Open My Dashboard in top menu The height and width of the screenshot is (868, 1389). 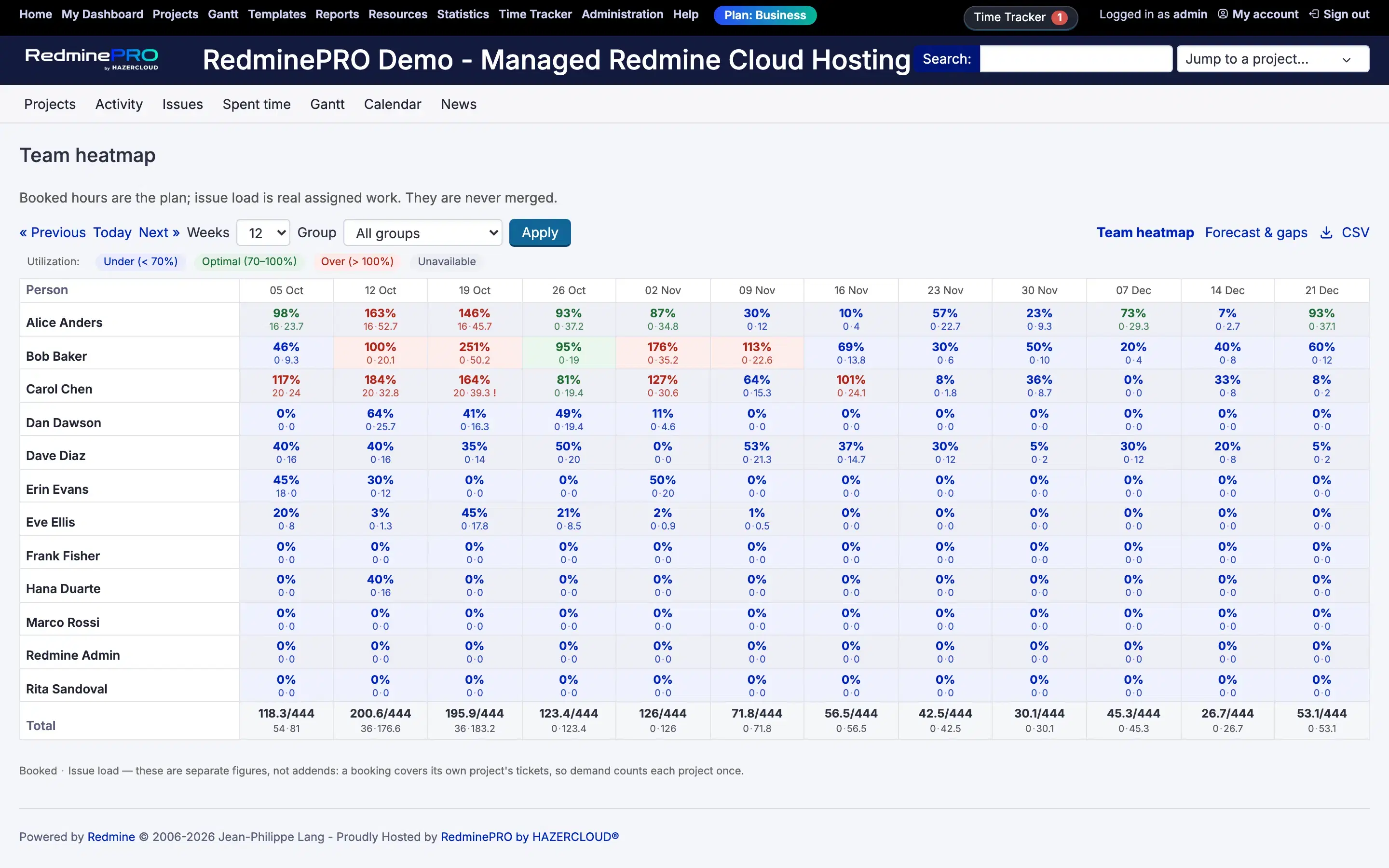tap(102, 14)
